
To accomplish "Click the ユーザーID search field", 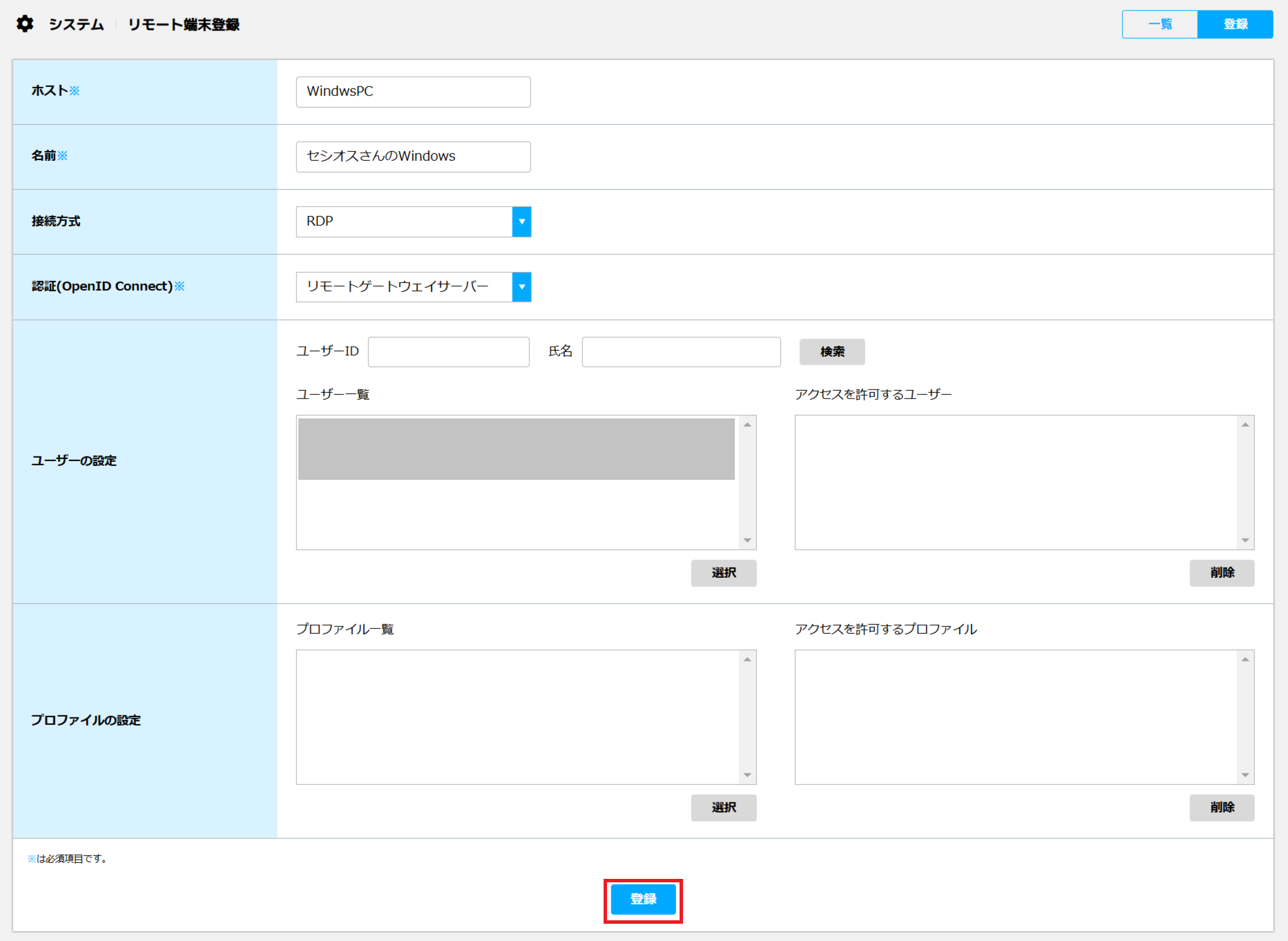I will (449, 352).
